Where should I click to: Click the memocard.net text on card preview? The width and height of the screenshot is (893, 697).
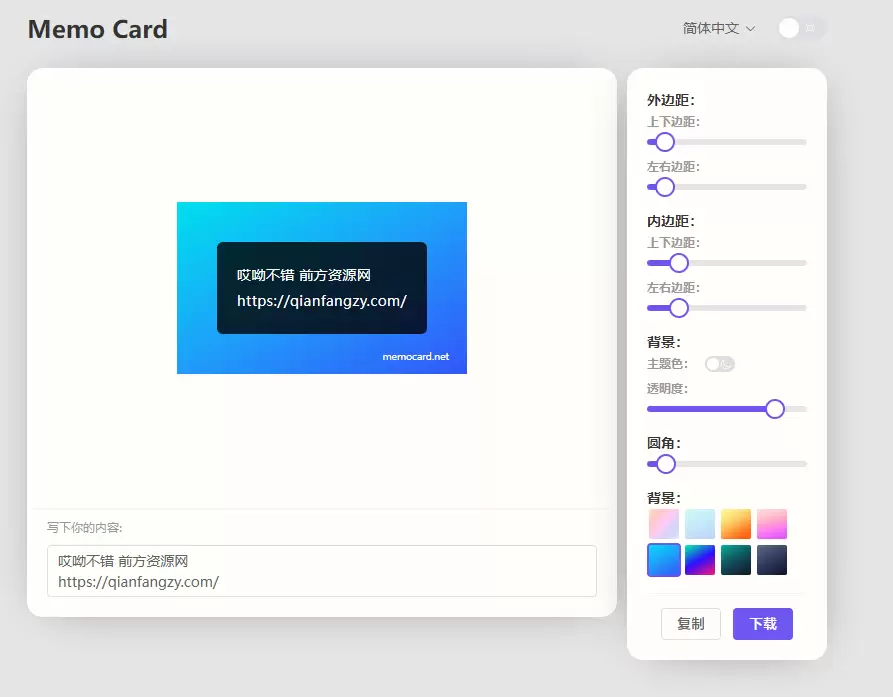coord(416,356)
